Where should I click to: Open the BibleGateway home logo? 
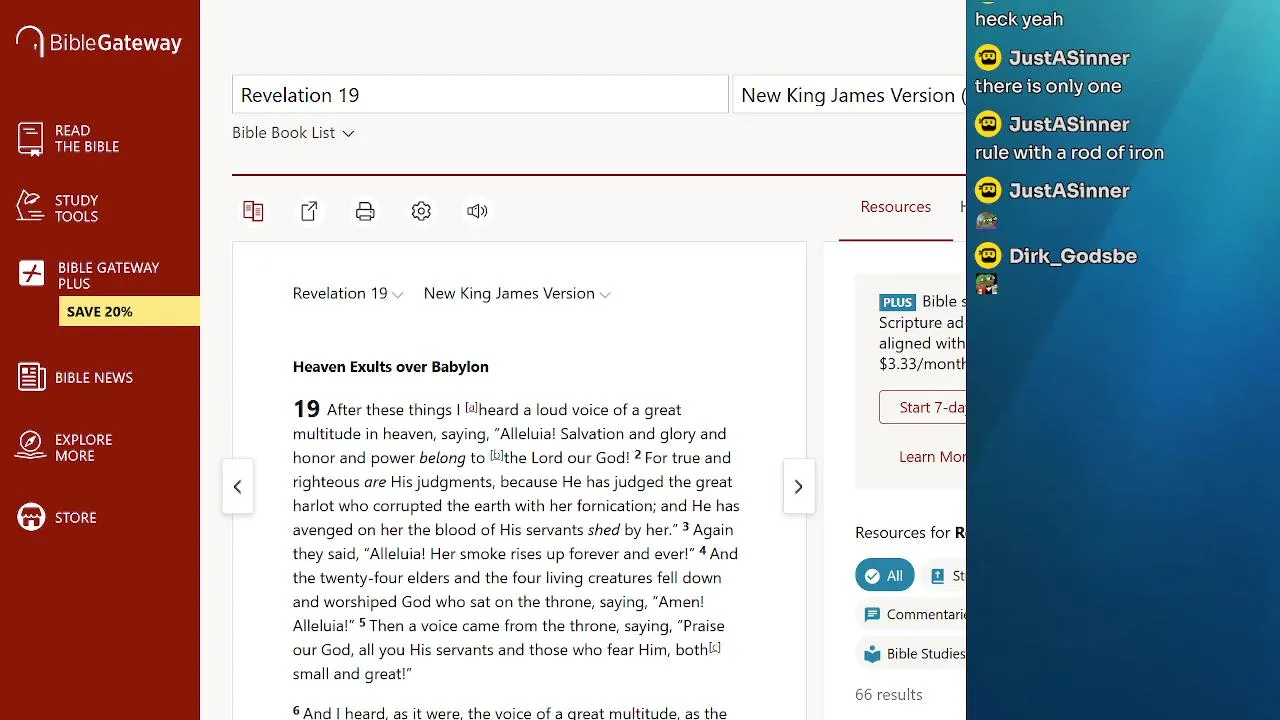pos(99,42)
